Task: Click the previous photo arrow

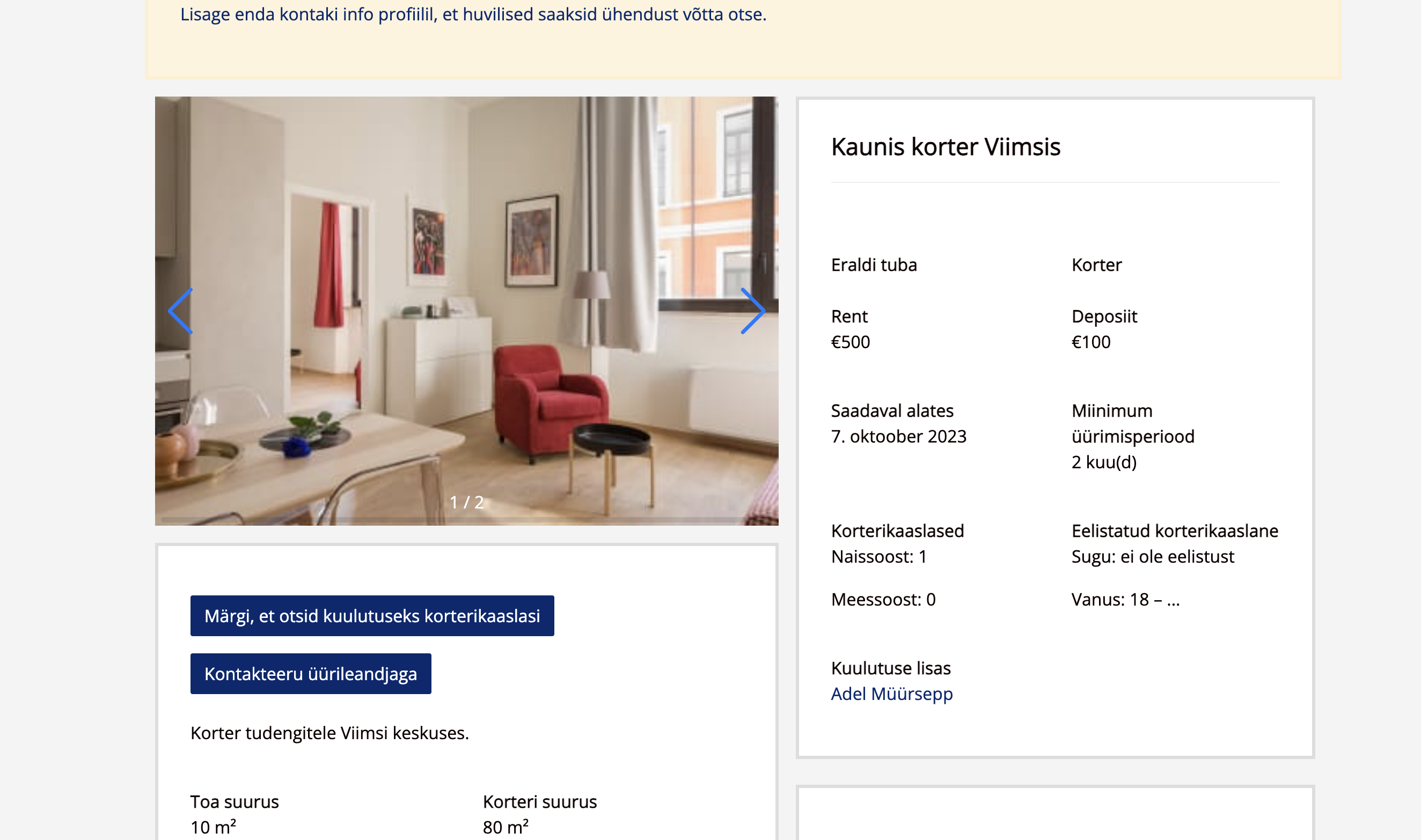Action: [181, 311]
